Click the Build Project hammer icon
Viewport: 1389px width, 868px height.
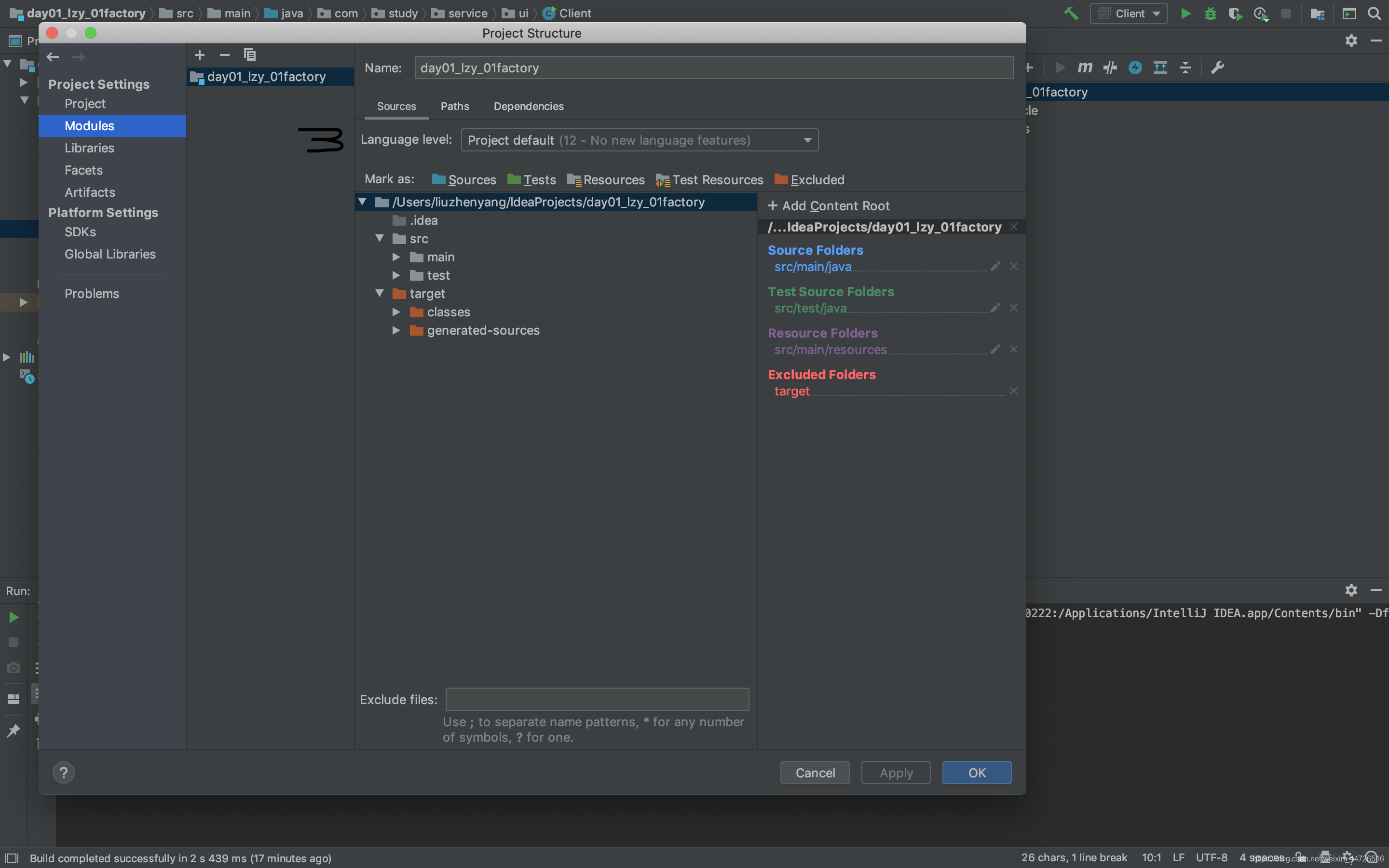coord(1071,13)
